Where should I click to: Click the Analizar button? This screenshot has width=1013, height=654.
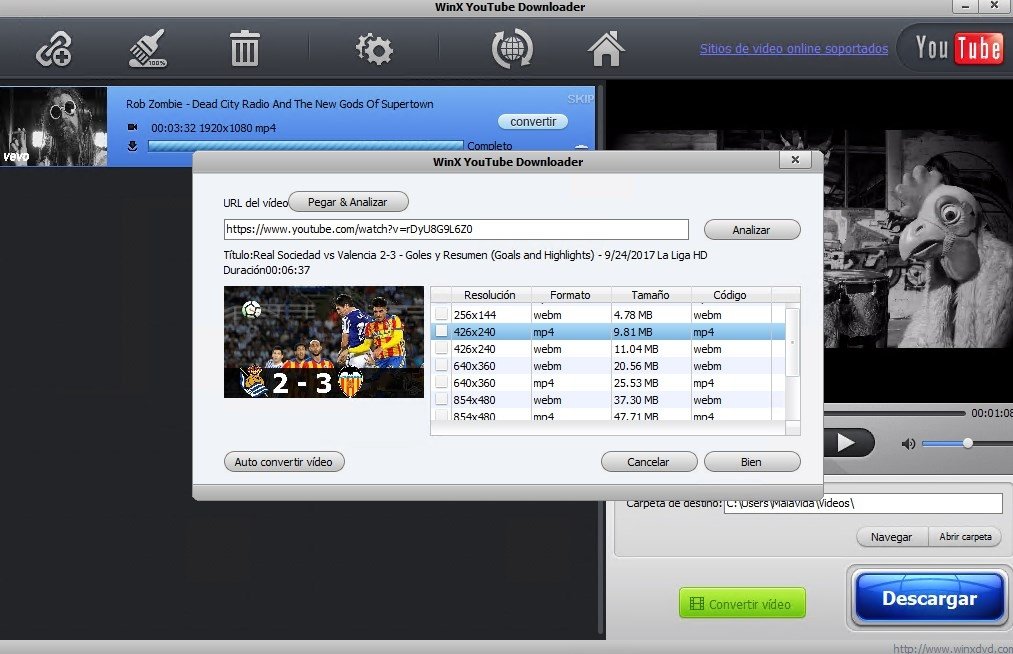(752, 230)
